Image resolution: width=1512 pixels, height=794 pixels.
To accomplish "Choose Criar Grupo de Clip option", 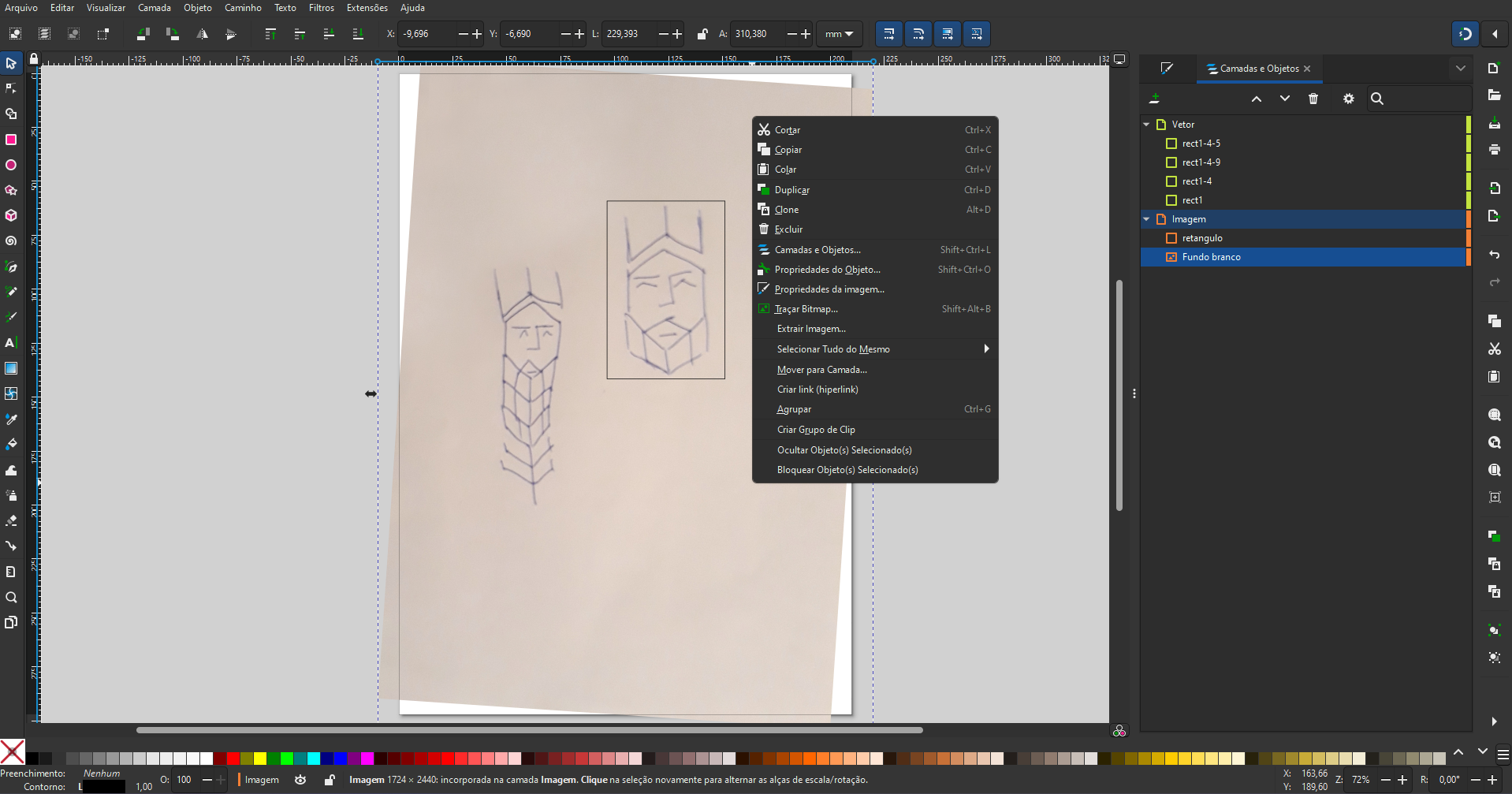I will tap(875, 430).
